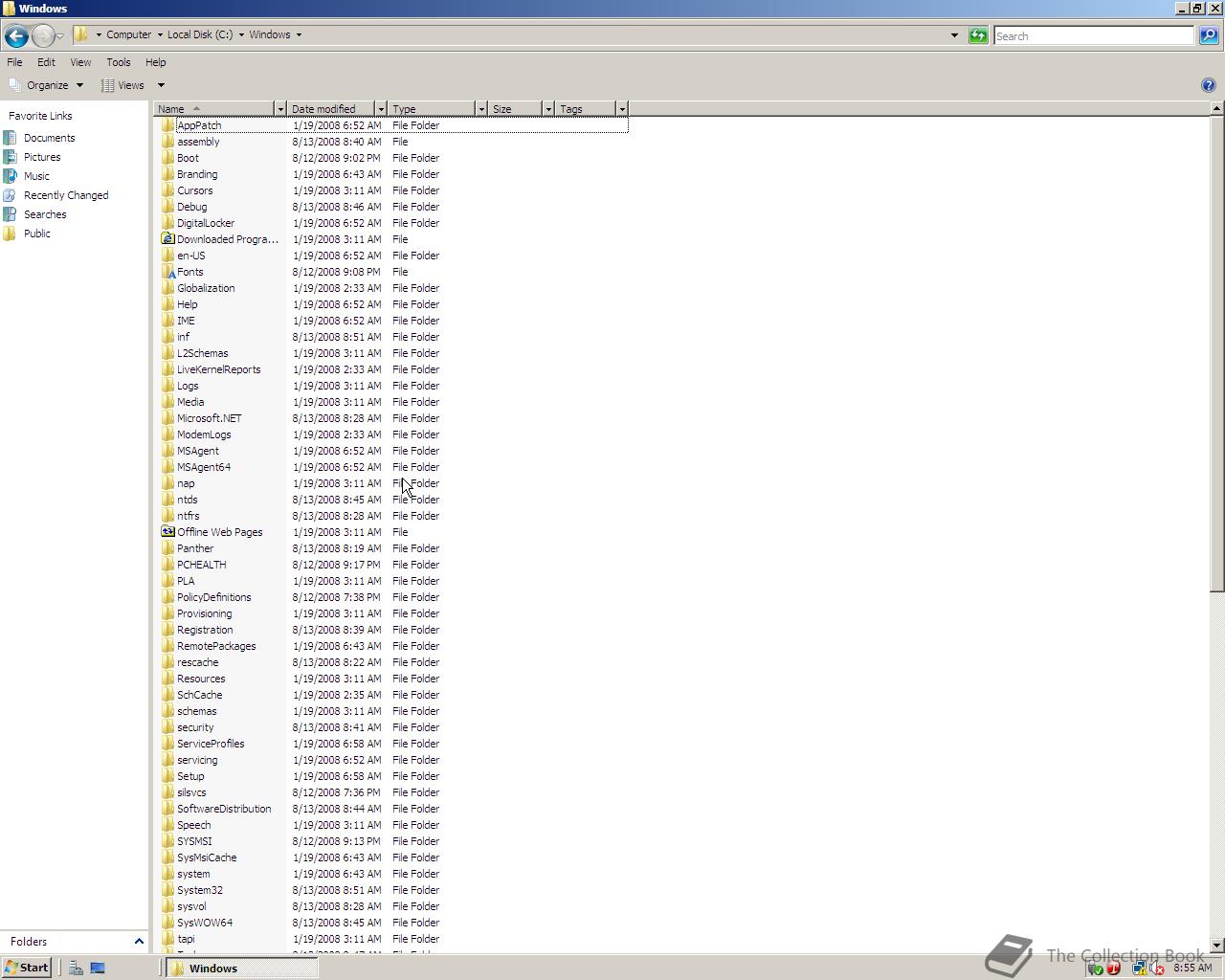Open the Edit menu
The height and width of the screenshot is (980, 1225).
coord(46,62)
